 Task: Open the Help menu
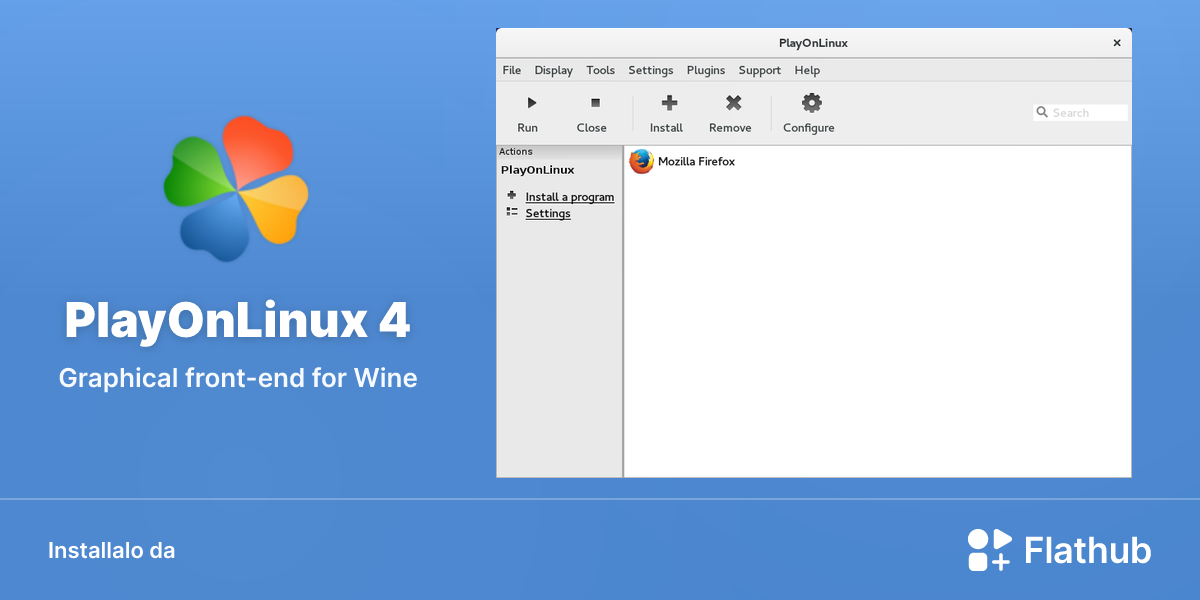click(x=807, y=70)
